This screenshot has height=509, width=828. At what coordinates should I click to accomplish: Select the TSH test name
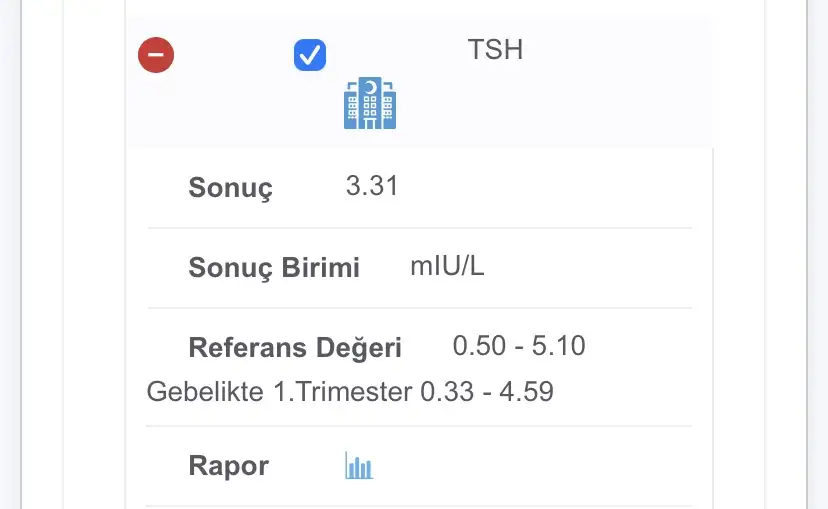495,50
